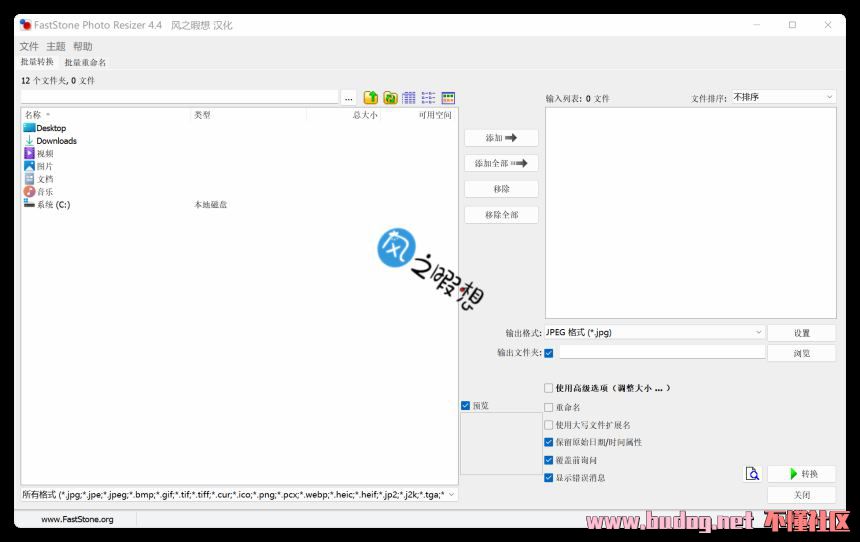This screenshot has height=542, width=860.
Task: Open the 主题 menu
Action: point(56,47)
